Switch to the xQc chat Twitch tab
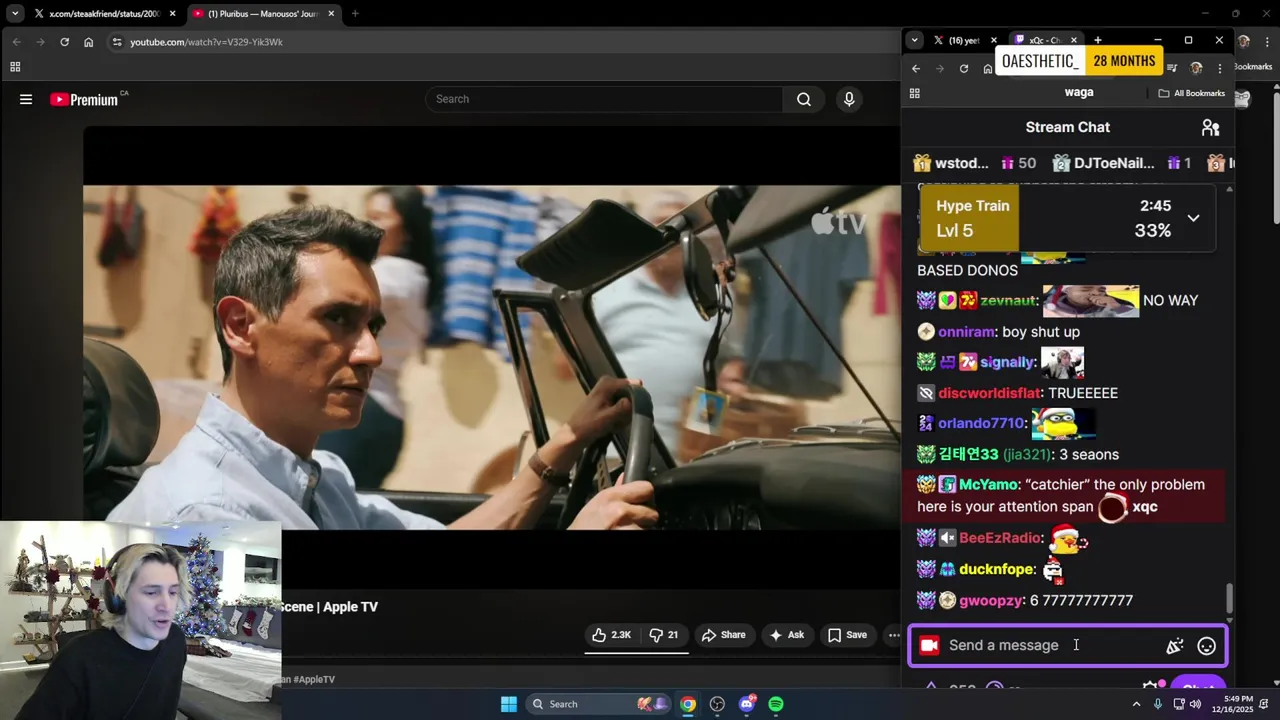This screenshot has height=720, width=1280. [1044, 40]
